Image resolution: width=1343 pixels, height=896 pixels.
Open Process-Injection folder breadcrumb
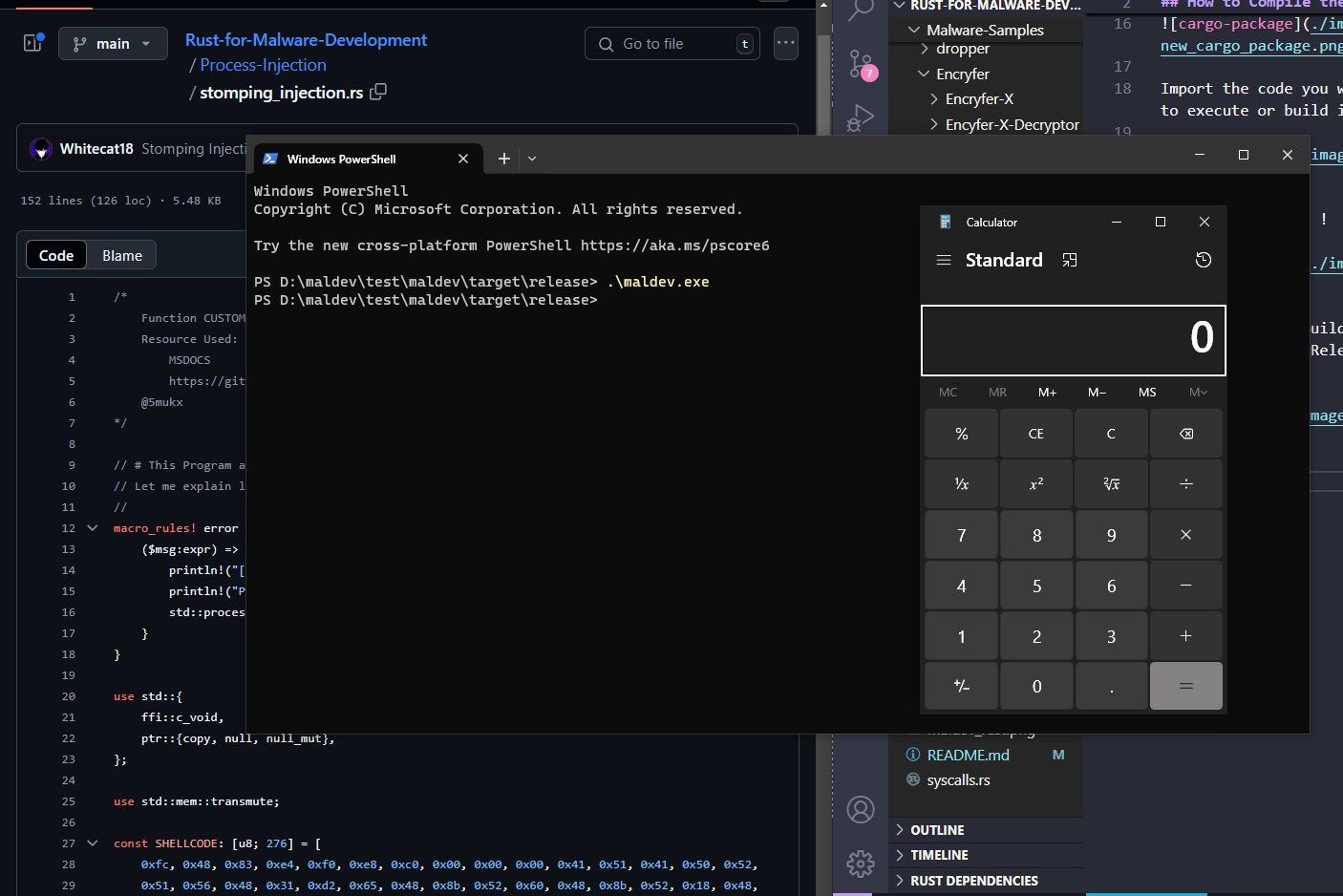point(264,65)
